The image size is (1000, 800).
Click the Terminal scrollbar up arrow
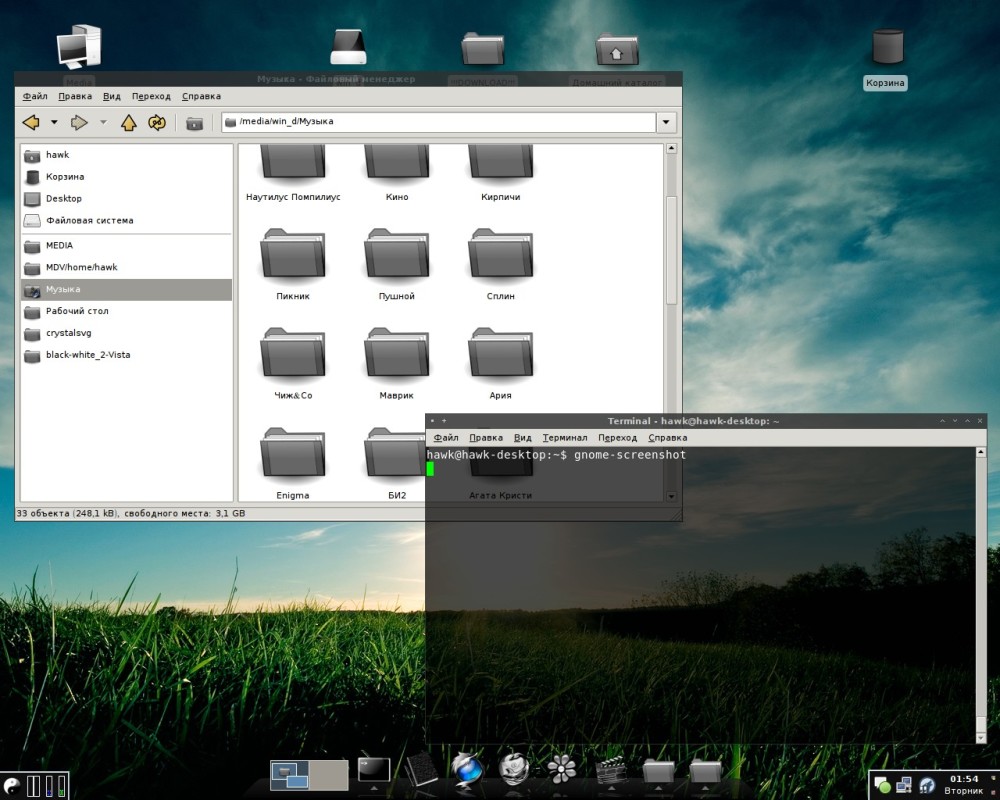point(981,452)
